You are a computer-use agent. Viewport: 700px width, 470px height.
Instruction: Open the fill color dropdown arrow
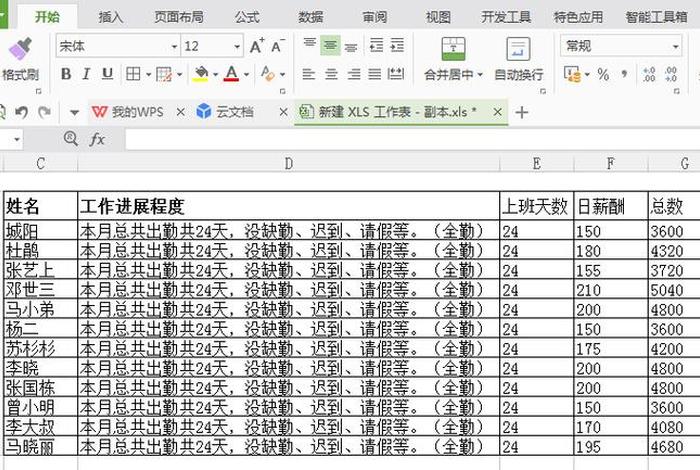click(215, 74)
